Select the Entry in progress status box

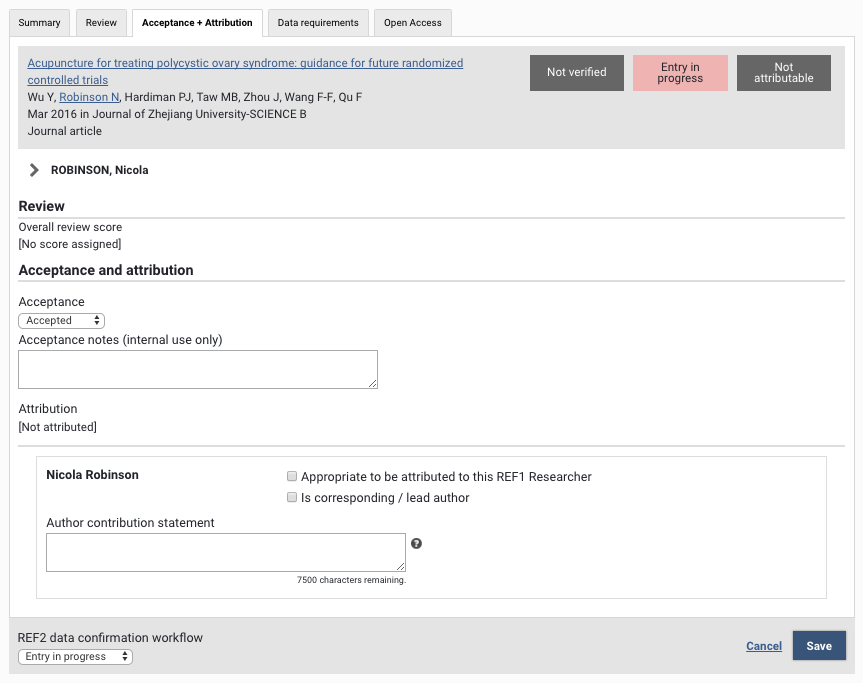(x=680, y=73)
